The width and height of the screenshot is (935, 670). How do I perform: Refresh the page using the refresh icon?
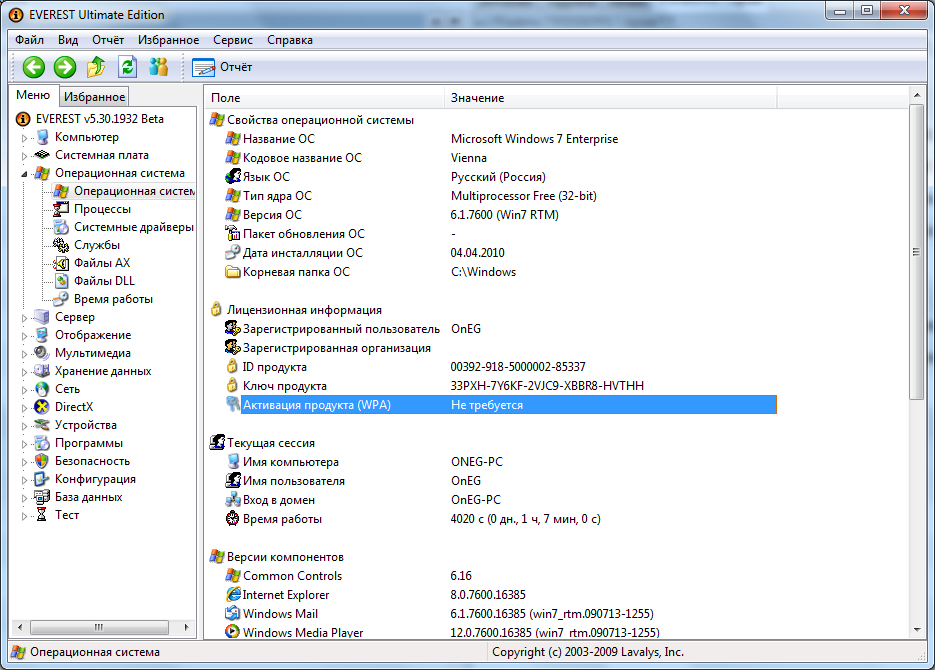tap(128, 67)
